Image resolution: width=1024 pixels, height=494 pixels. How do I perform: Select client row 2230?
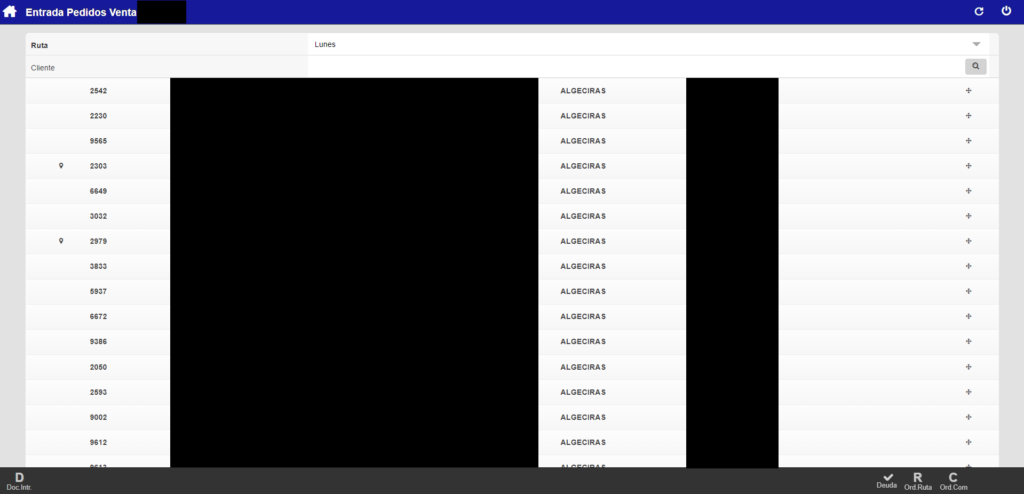tap(98, 116)
